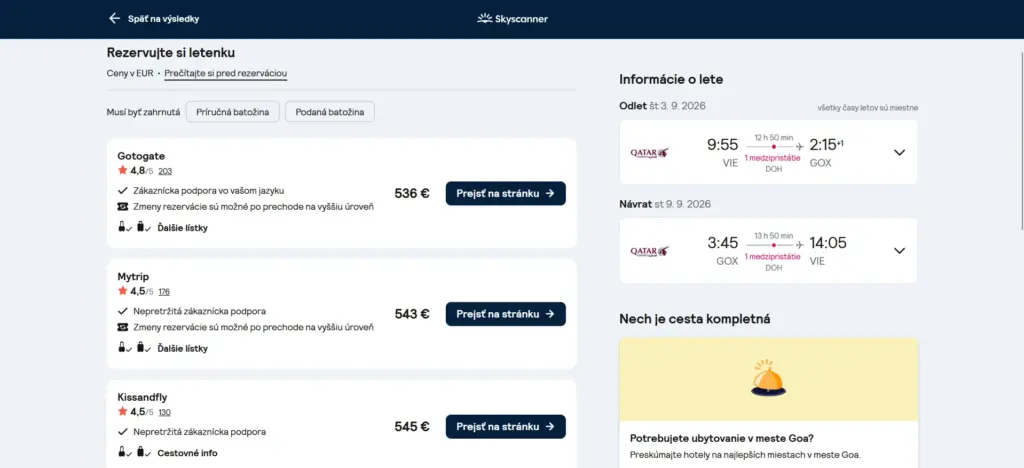The height and width of the screenshot is (468, 1024).
Task: Toggle the Príručná batožina filter
Action: tap(232, 112)
